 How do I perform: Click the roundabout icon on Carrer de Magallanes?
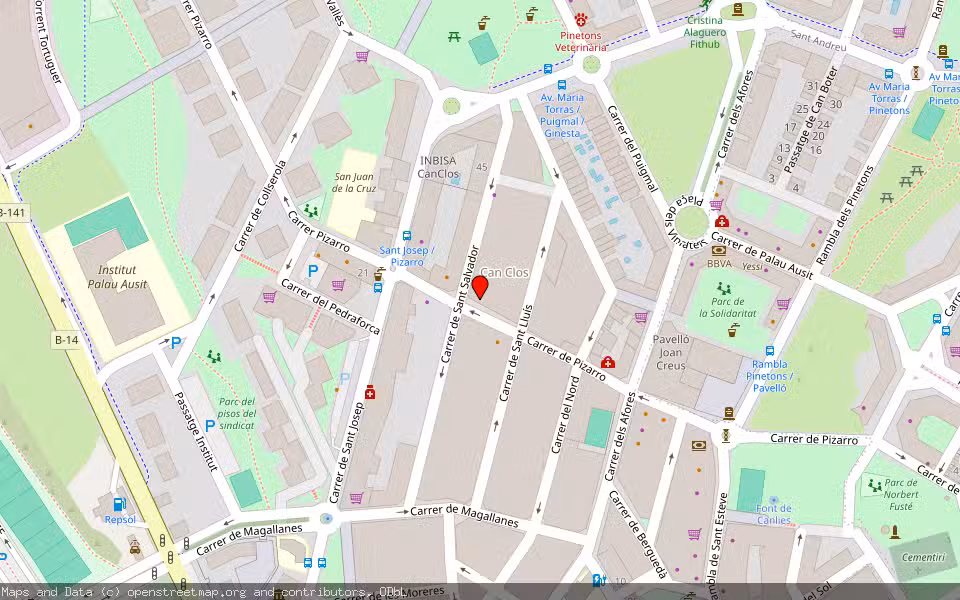click(327, 519)
